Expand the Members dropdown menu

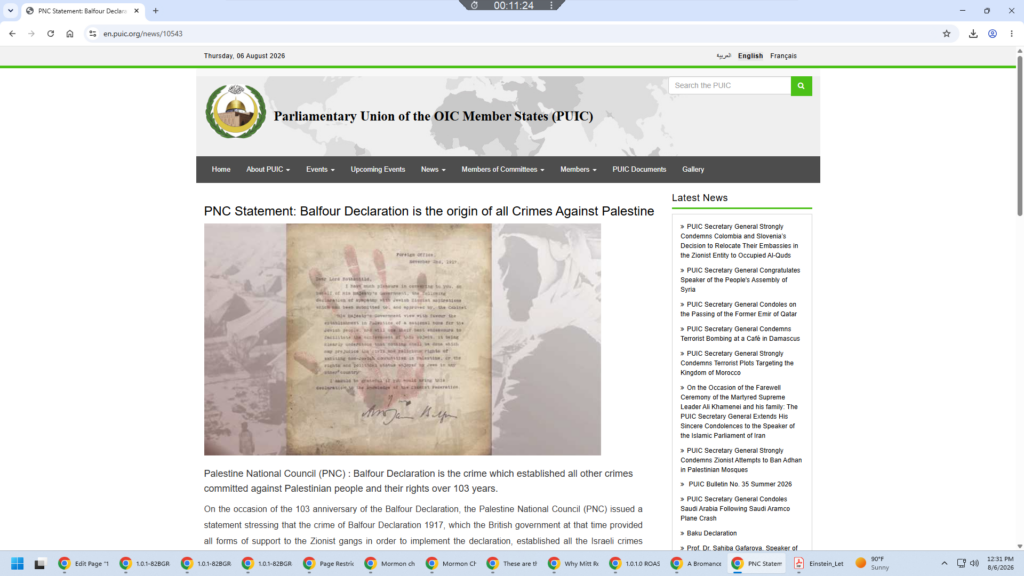(578, 169)
